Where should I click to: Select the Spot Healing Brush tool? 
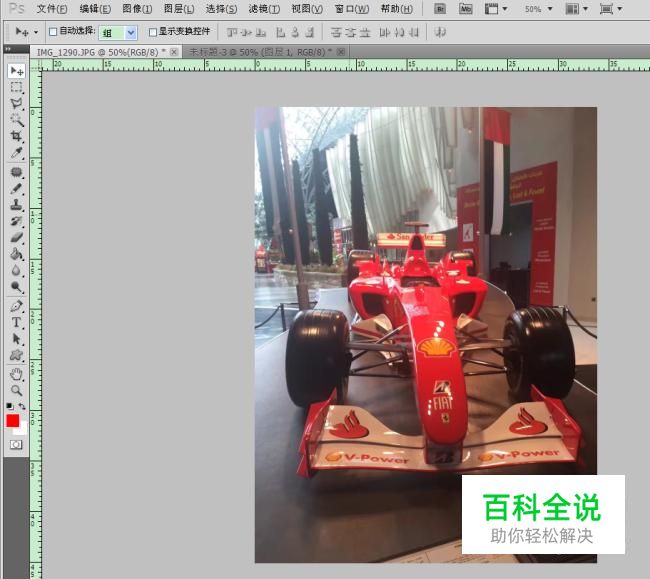tap(16, 172)
